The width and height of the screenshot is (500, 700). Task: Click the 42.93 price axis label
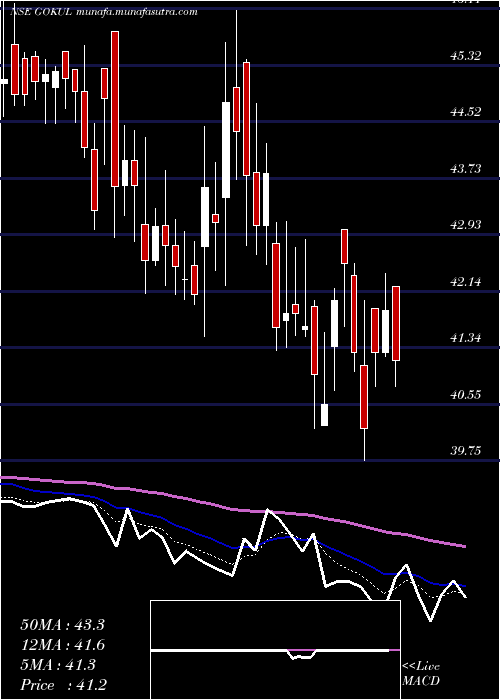pos(465,225)
